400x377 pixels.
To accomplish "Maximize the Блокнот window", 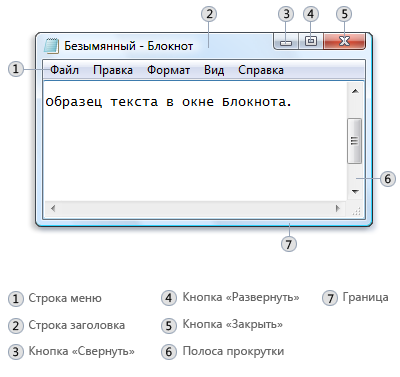I will (x=311, y=42).
